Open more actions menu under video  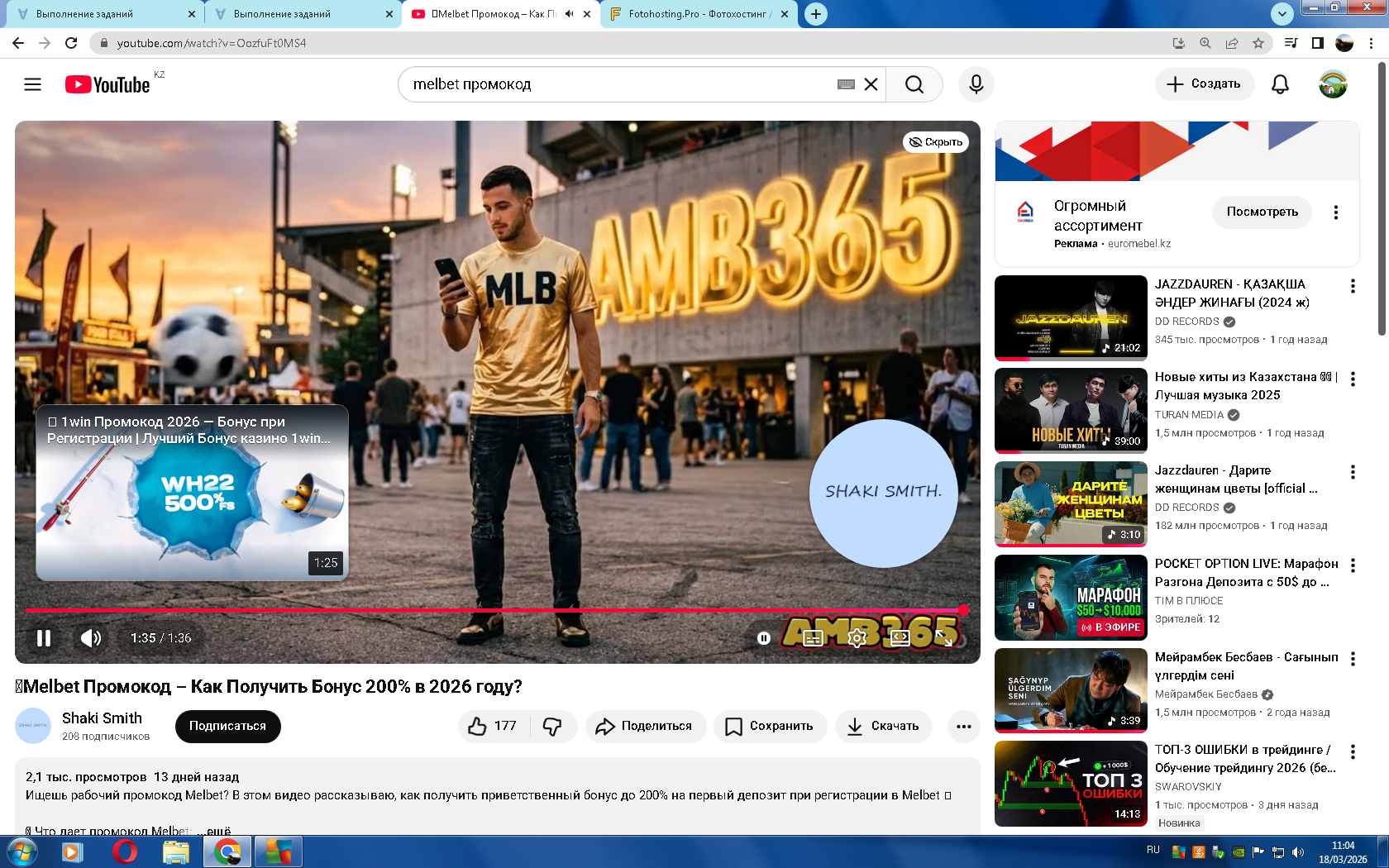[x=963, y=726]
